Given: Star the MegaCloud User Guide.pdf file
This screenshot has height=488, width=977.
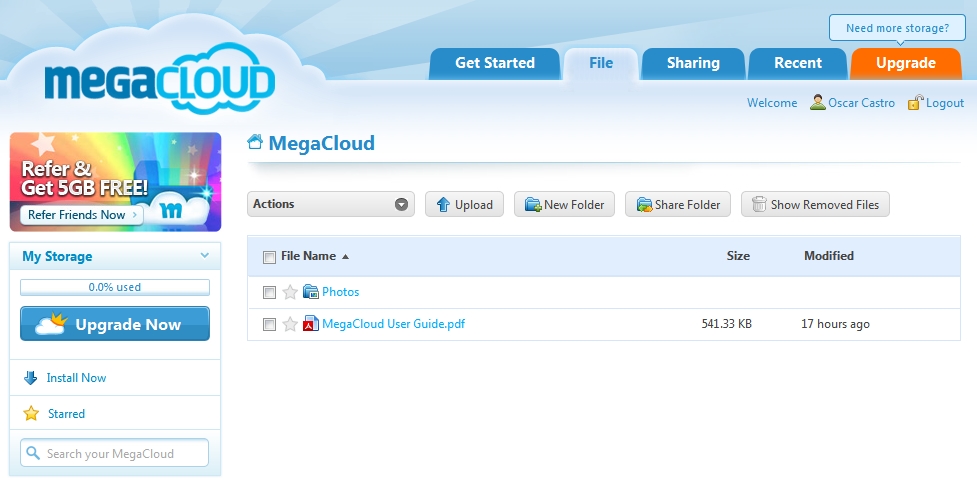Looking at the screenshot, I should (x=290, y=324).
